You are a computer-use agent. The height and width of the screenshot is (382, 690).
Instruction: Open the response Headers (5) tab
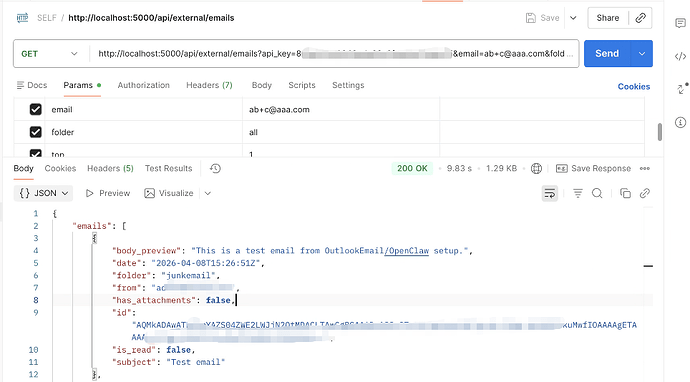110,169
